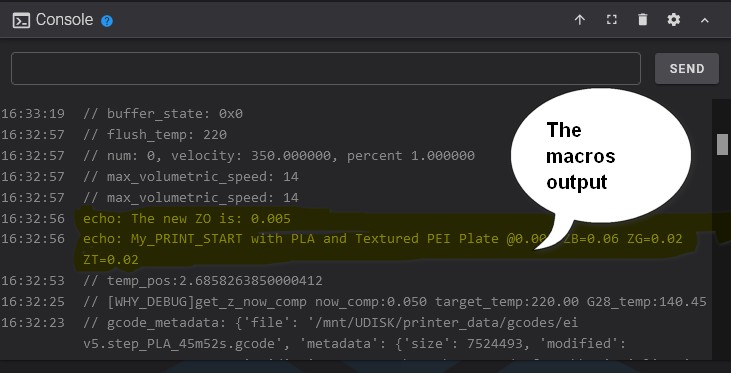Select the buffer_state: 0x0 log entry
The image size is (731, 373).
163,113
